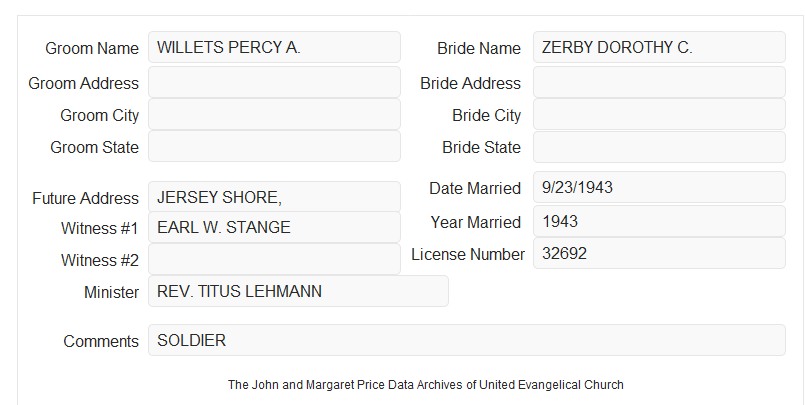This screenshot has height=405, width=805.
Task: Select the Bride Name field
Action: click(659, 47)
